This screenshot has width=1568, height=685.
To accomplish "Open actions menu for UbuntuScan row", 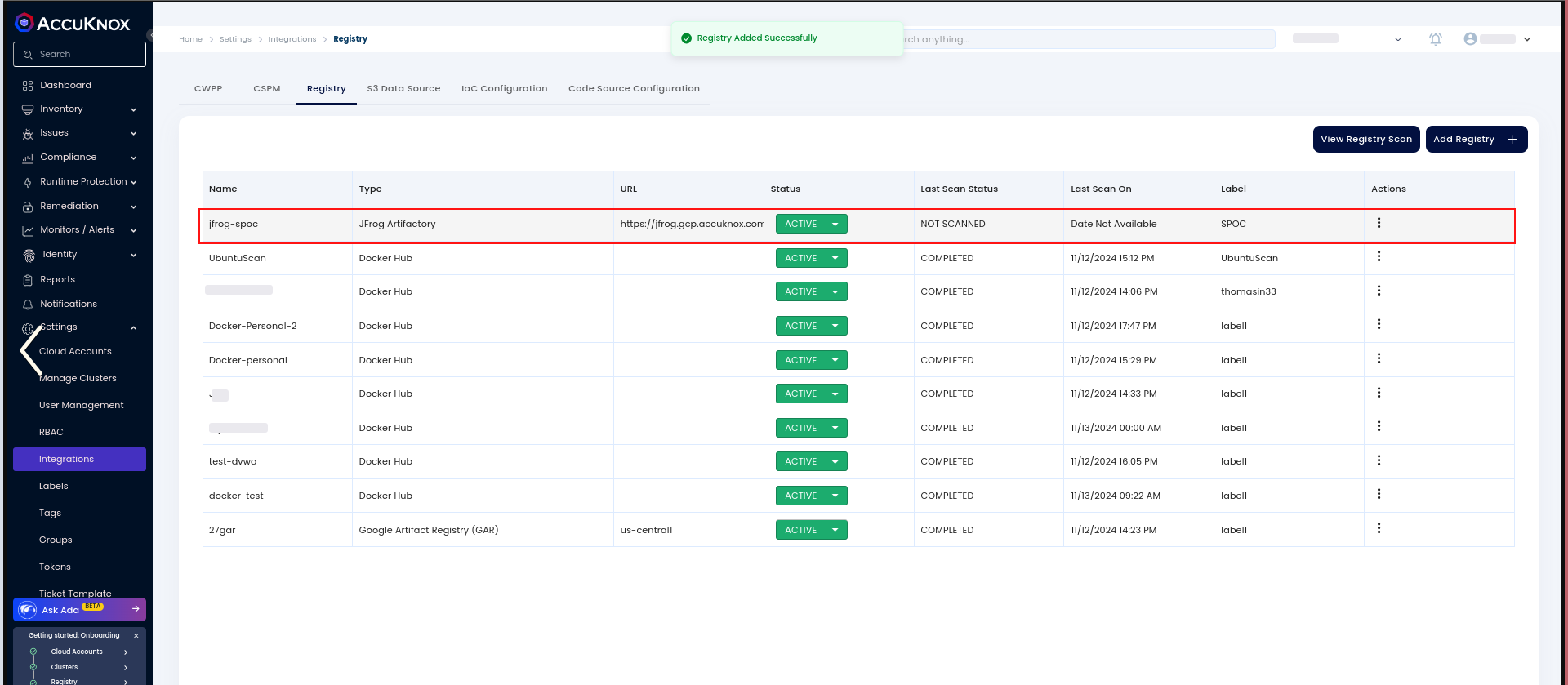I will pos(1379,256).
